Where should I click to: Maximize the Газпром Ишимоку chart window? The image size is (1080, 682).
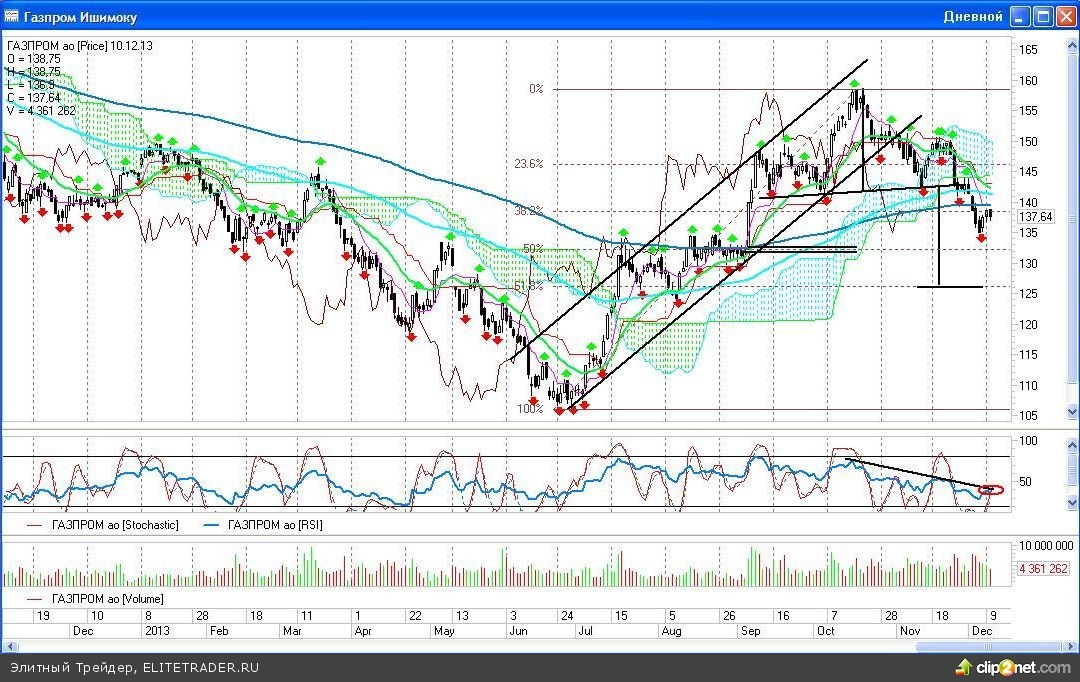[1042, 16]
